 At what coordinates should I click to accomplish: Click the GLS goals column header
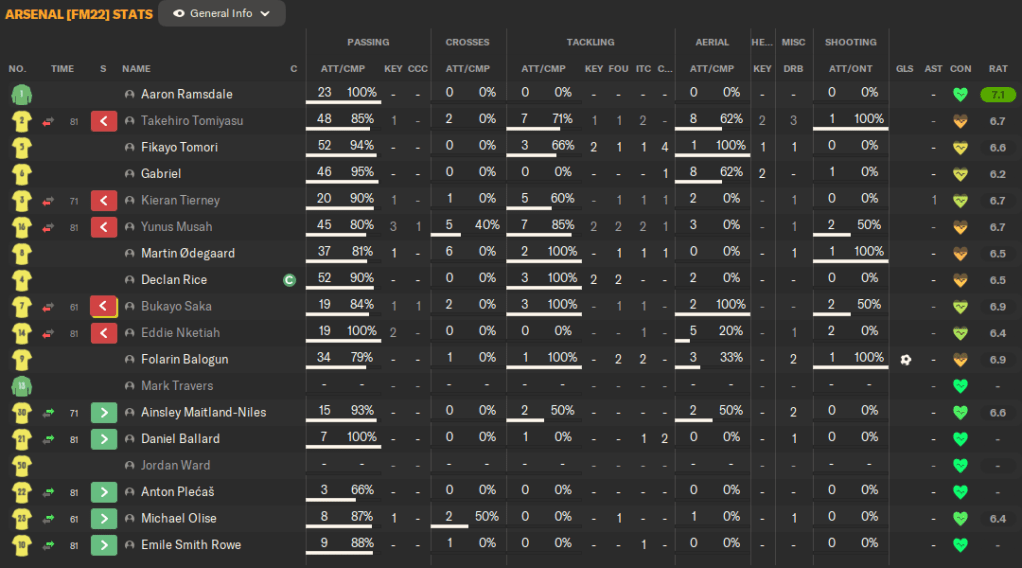pos(904,69)
